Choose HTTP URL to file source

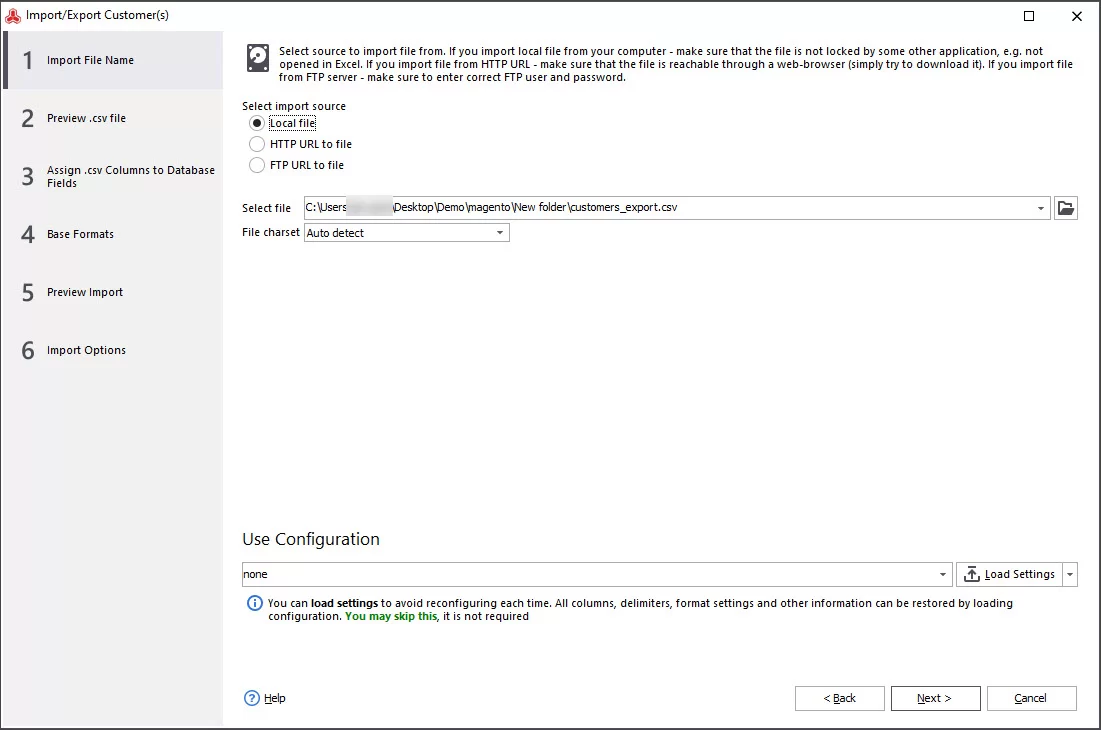[x=257, y=144]
